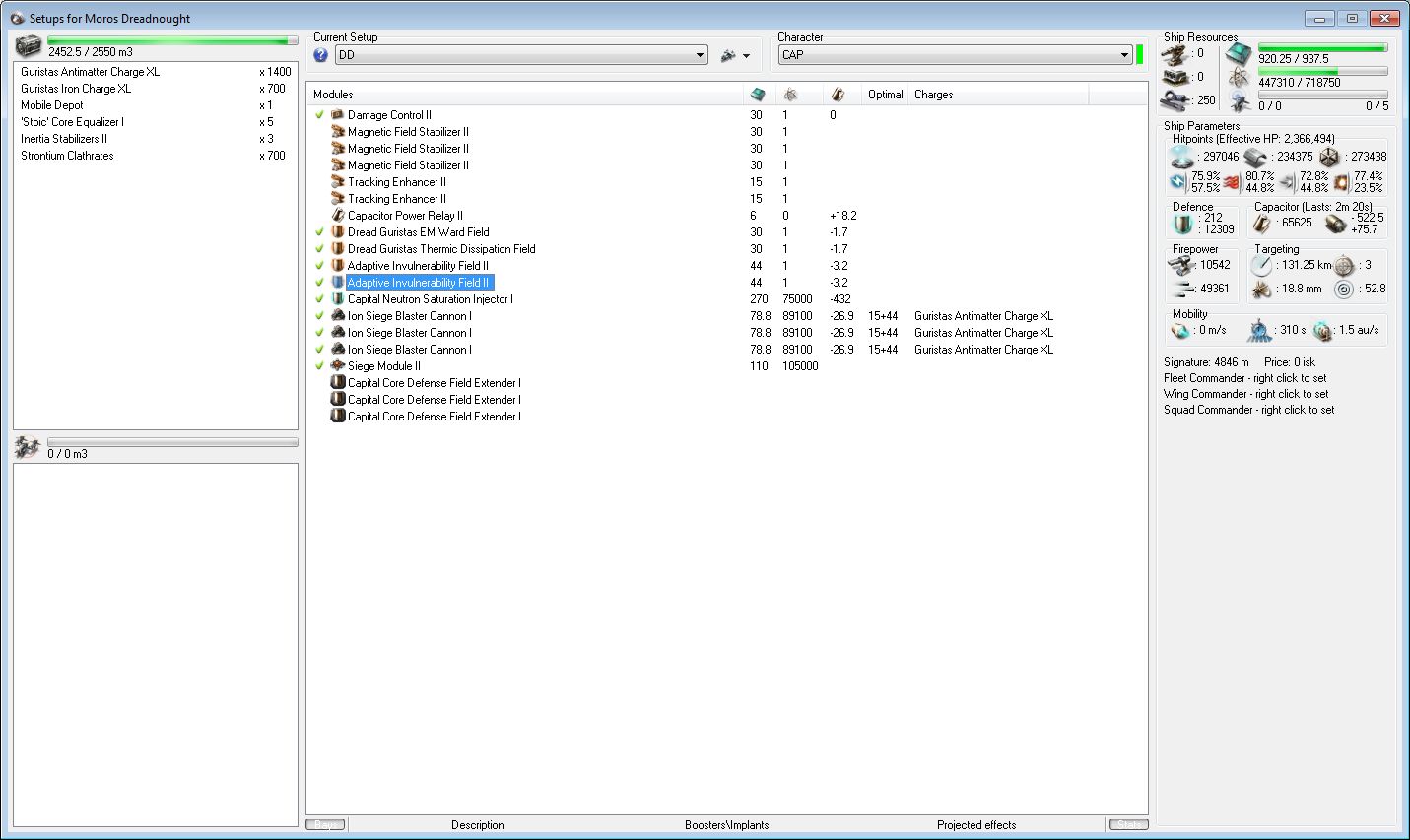Click the velocity icon showing 0 m/s

coord(1181,331)
